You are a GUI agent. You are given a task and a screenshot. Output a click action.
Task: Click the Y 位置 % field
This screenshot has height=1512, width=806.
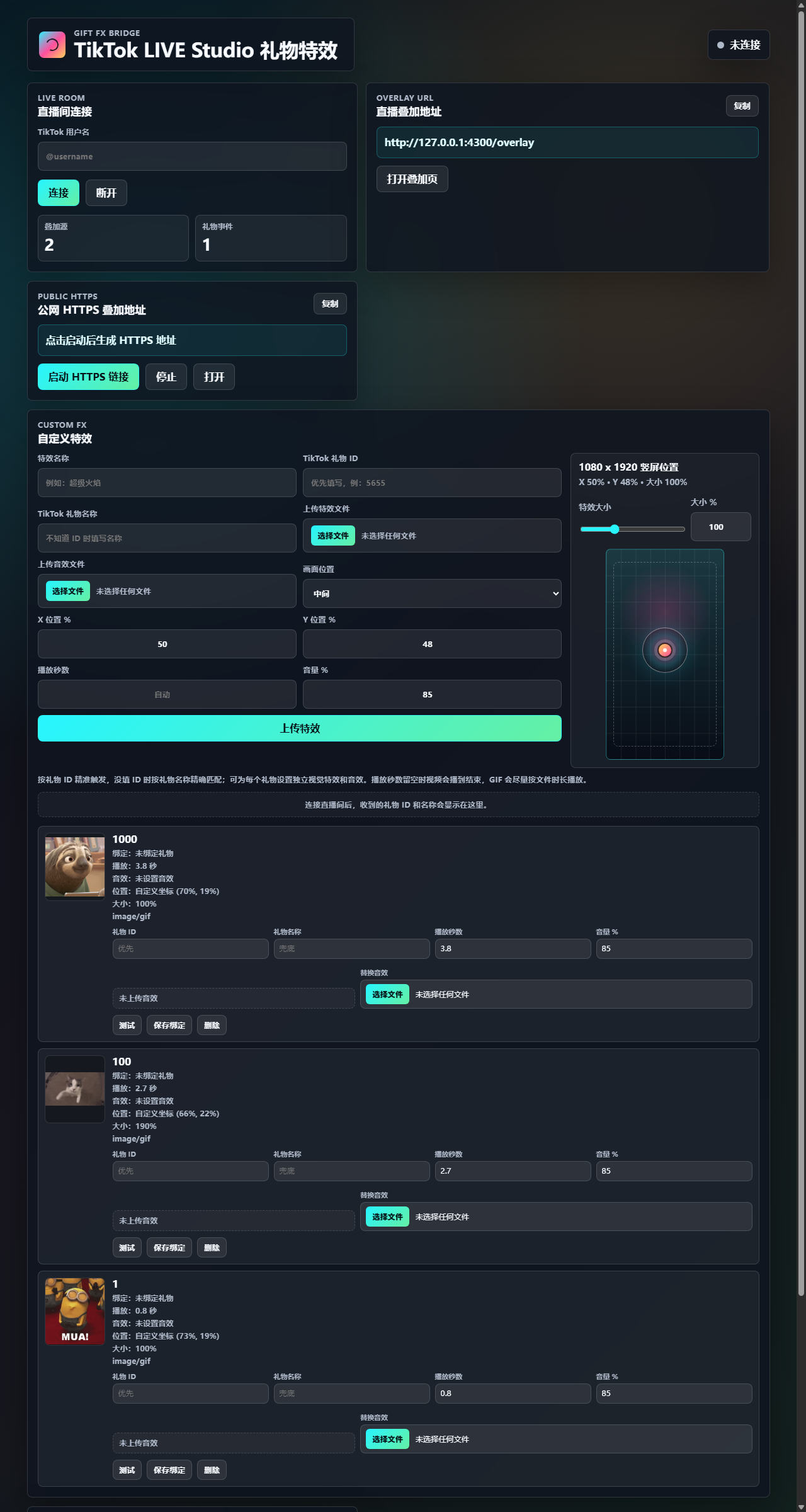(432, 644)
